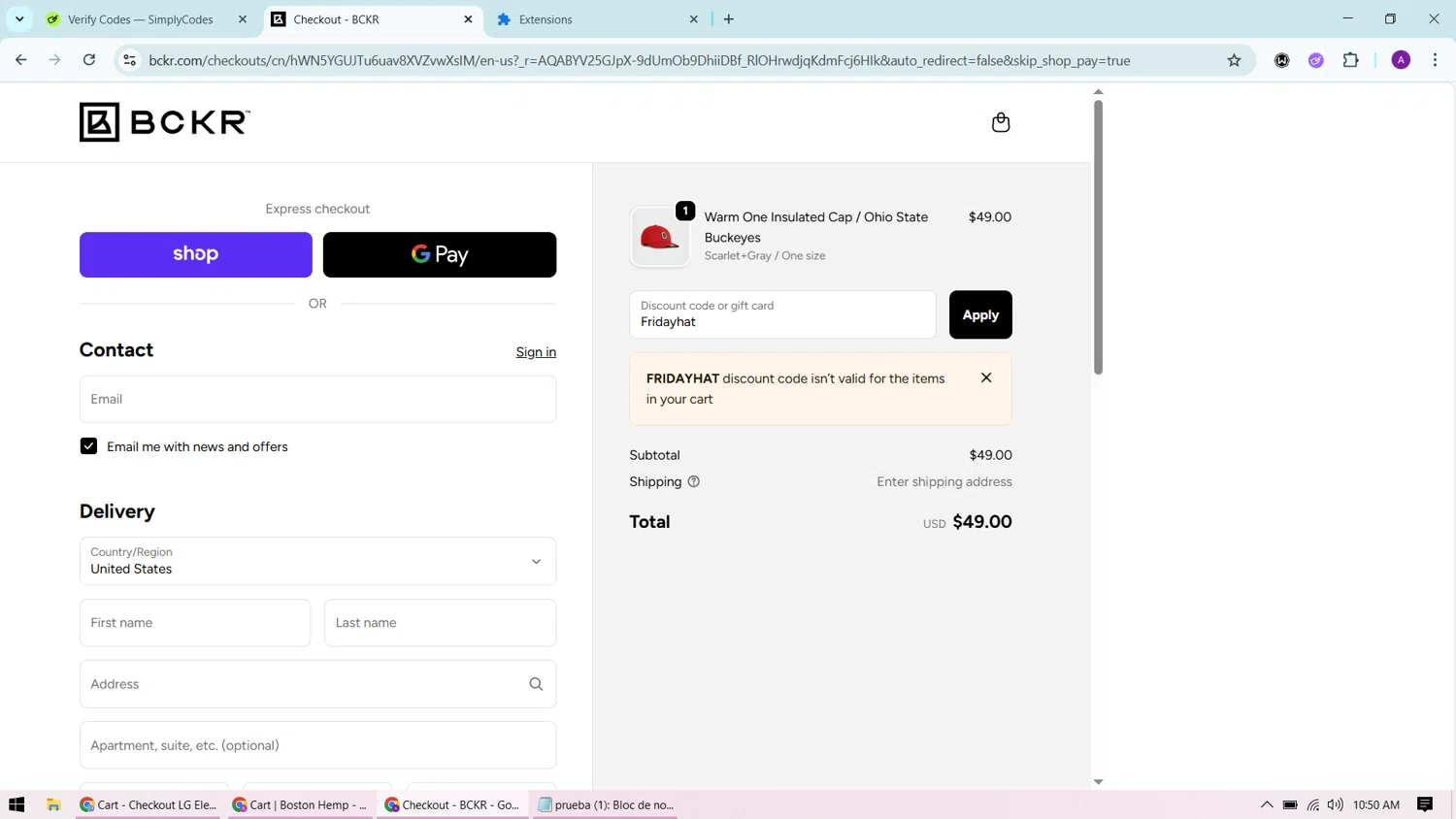Click the Subtotal $49.00 value
Image resolution: width=1456 pixels, height=819 pixels.
pyautogui.click(x=990, y=455)
